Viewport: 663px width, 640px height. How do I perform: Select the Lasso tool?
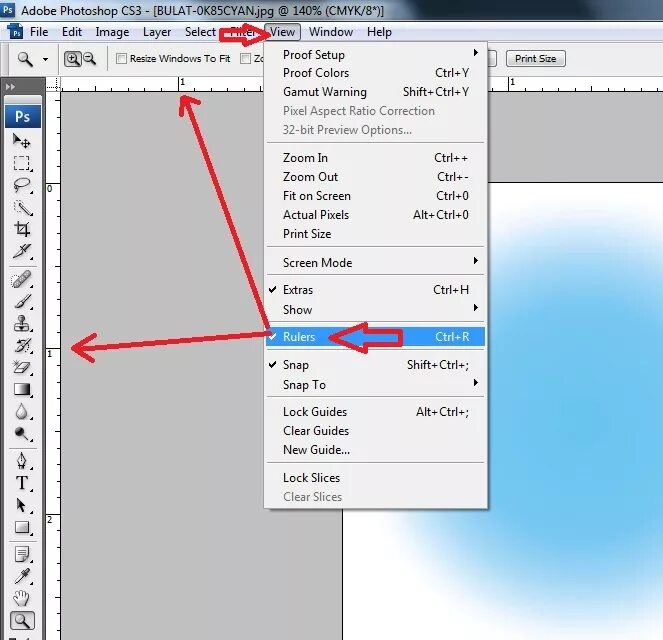point(22,185)
